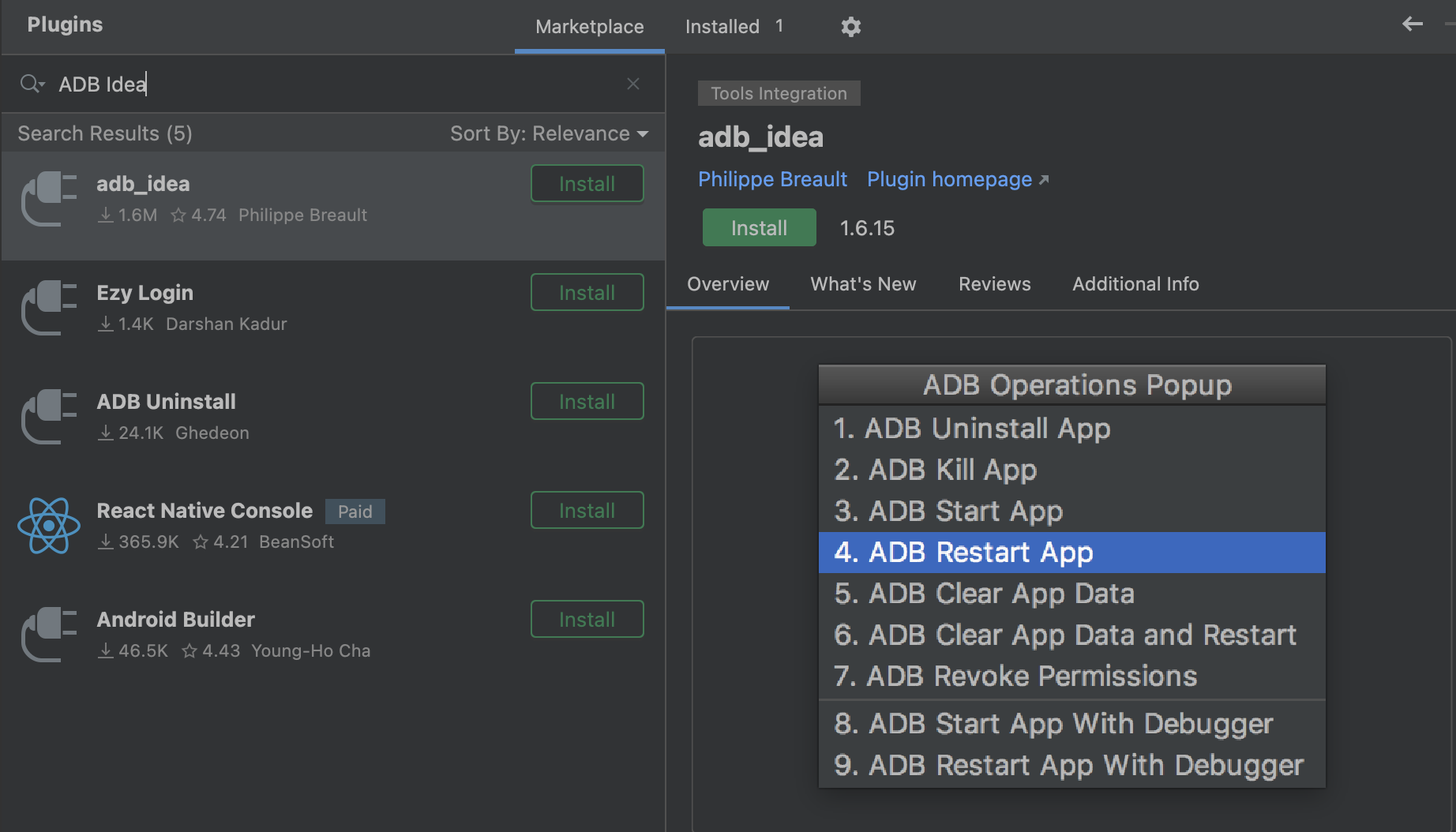Click the 1.6.15 version label
Viewport: 1456px width, 832px height.
(x=867, y=228)
